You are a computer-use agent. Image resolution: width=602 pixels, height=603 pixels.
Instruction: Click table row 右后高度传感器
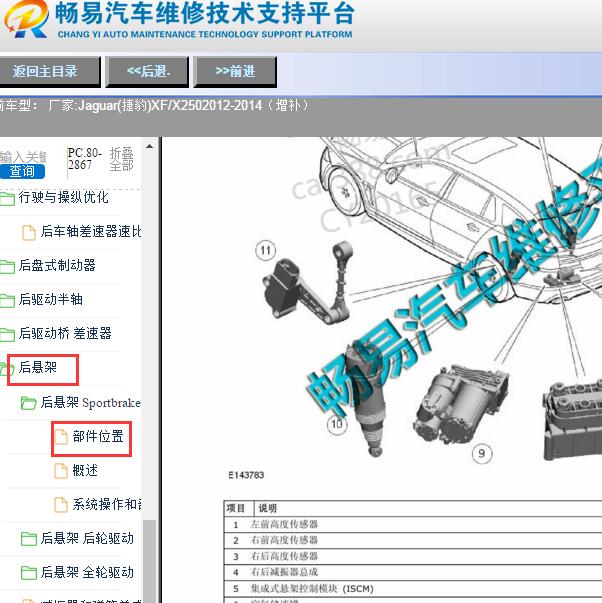pyautogui.click(x=413, y=556)
